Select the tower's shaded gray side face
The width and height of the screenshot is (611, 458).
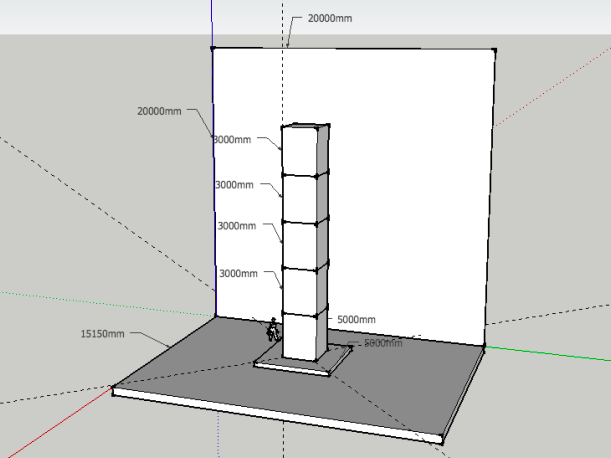click(323, 242)
